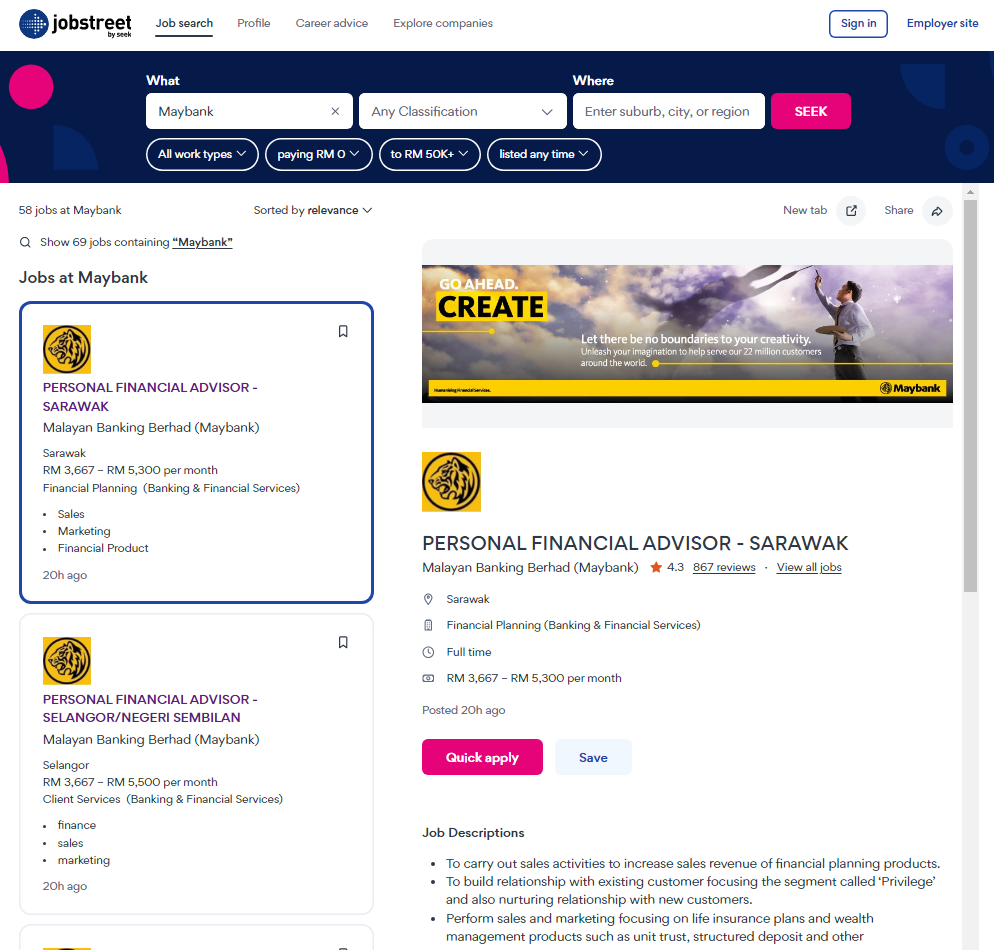Open the Profile tab
The width and height of the screenshot is (994, 950).
click(254, 23)
